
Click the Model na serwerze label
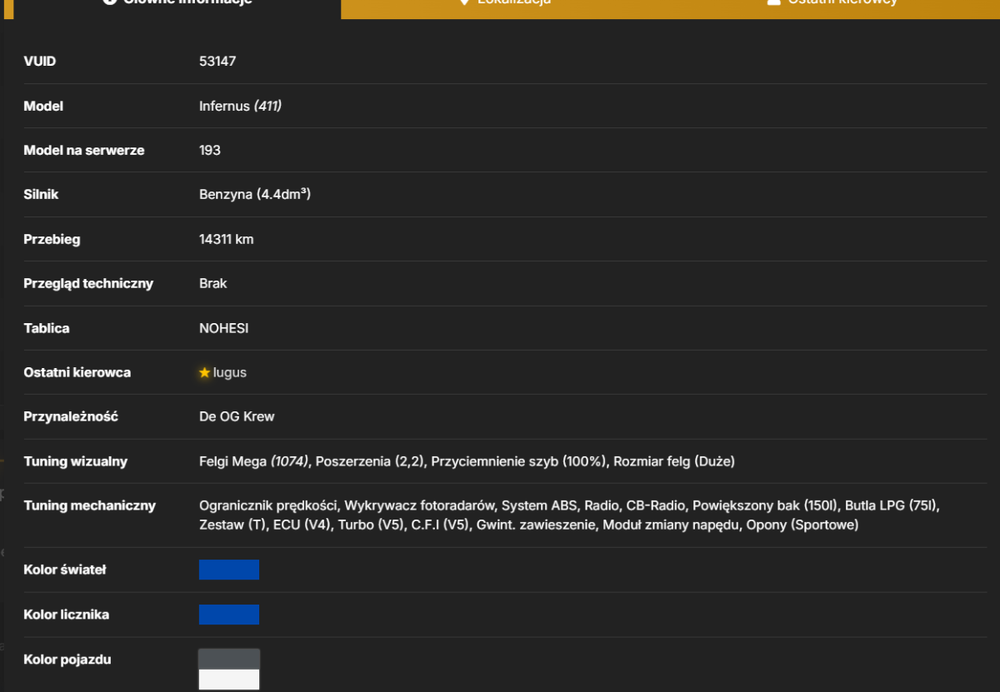84,150
